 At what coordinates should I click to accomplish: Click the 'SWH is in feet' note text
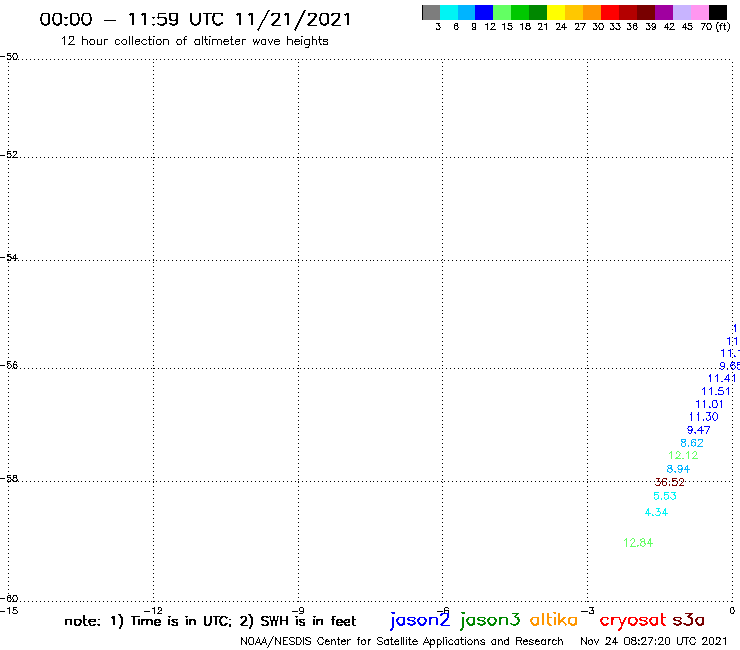(308, 621)
